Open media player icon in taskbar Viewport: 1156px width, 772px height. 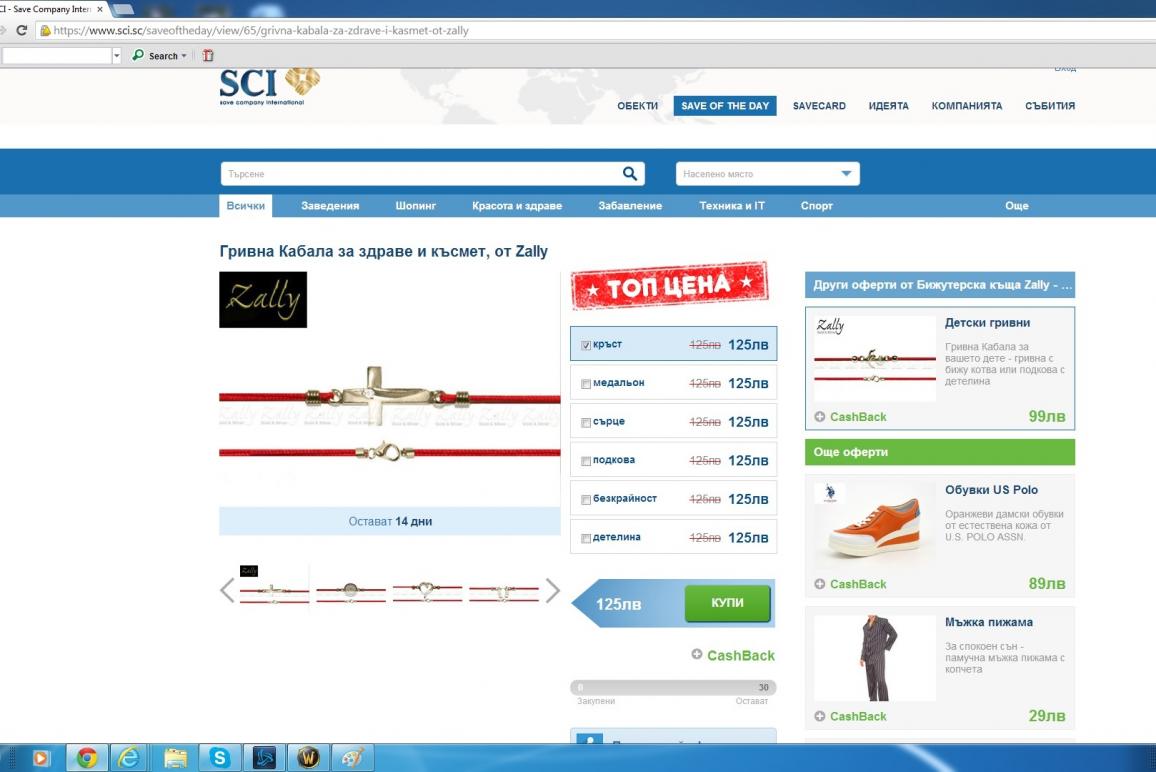[41, 757]
